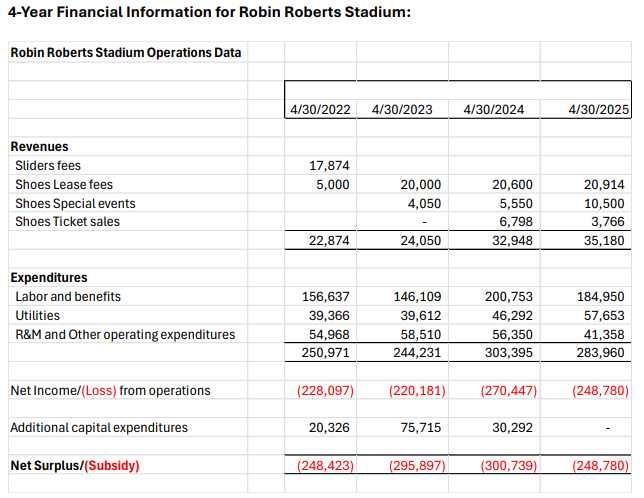Click the revenue total 24,050
The width and height of the screenshot is (644, 498).
(x=421, y=241)
